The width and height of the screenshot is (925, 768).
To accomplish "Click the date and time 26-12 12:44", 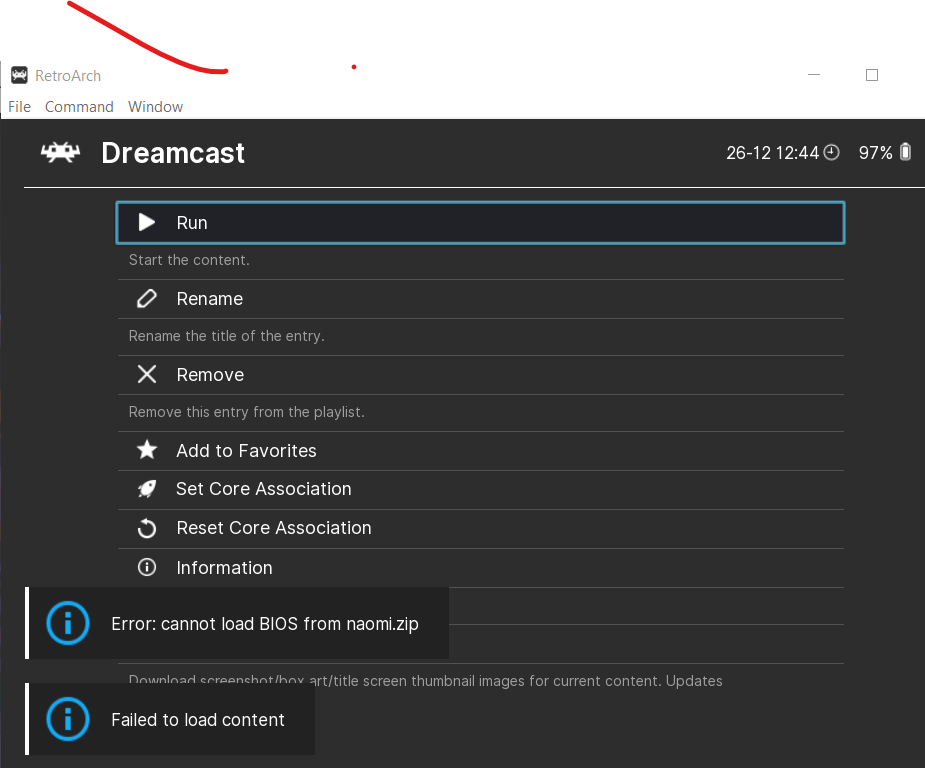I will click(772, 153).
